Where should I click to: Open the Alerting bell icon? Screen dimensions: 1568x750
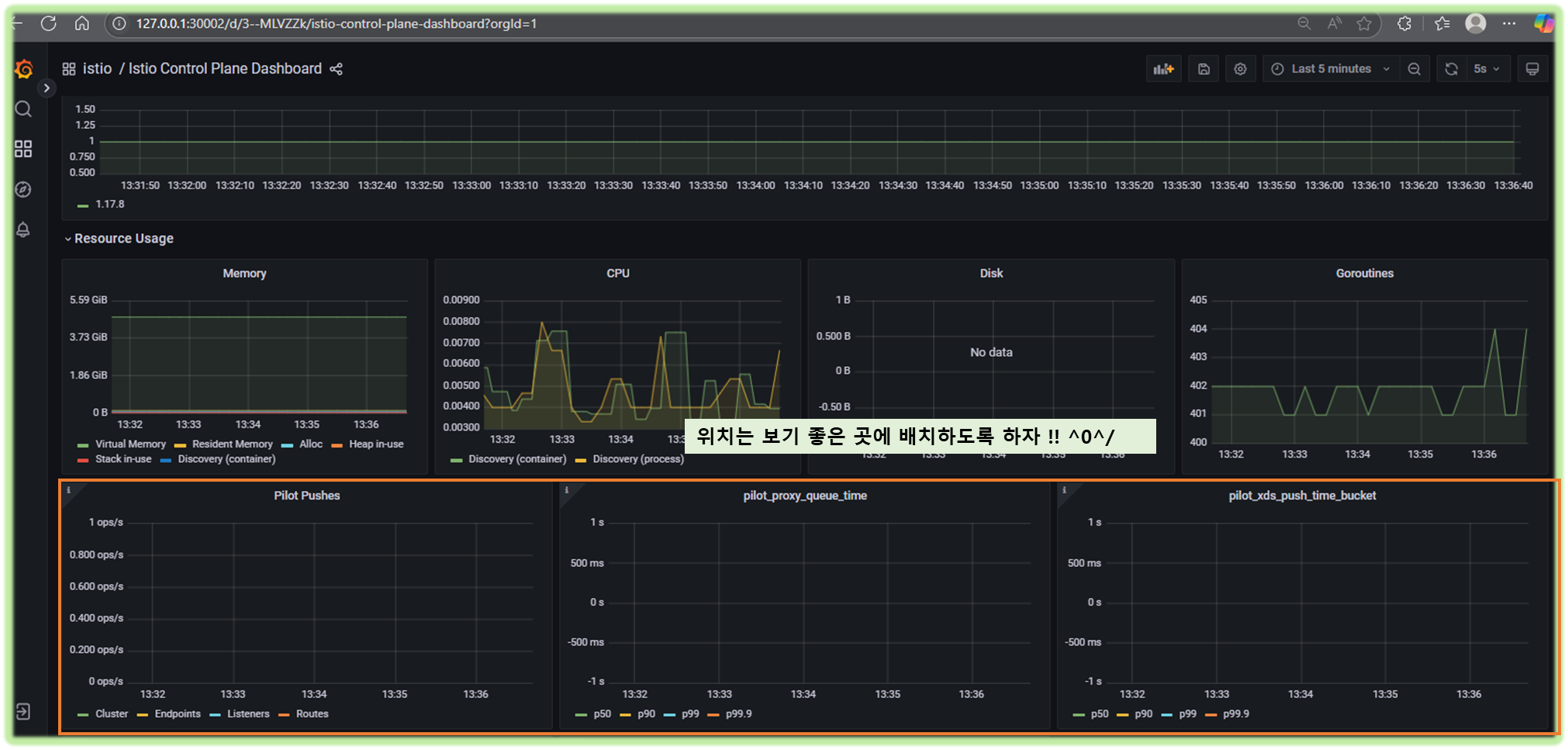coord(23,230)
